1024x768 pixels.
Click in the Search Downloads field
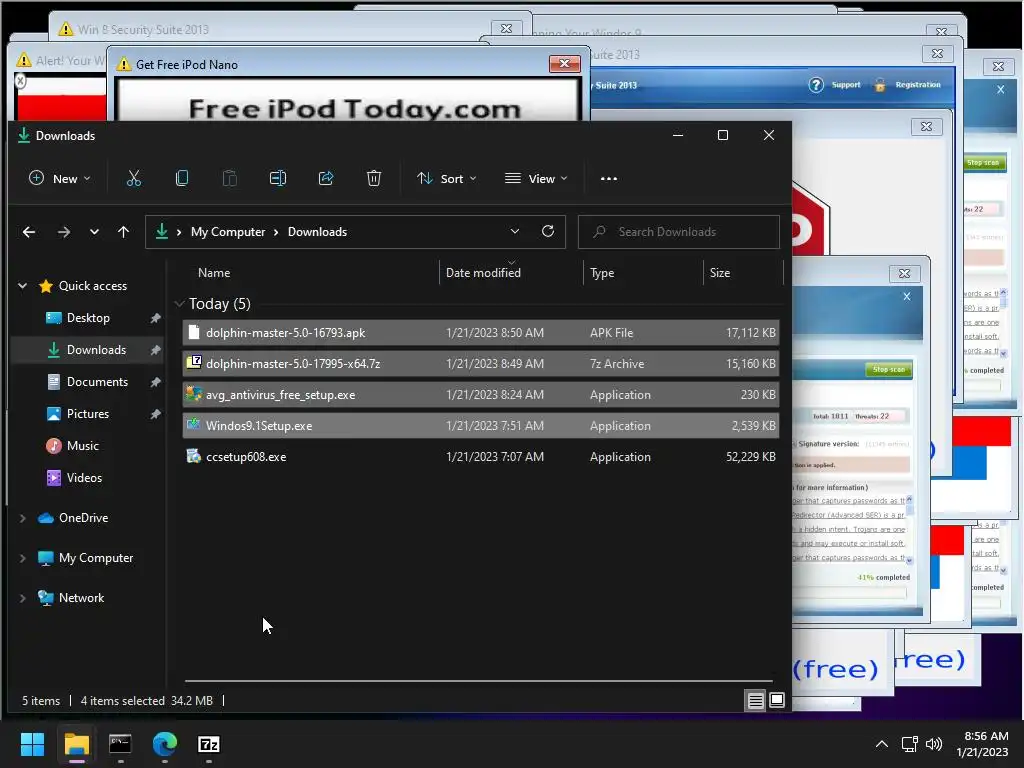[679, 232]
